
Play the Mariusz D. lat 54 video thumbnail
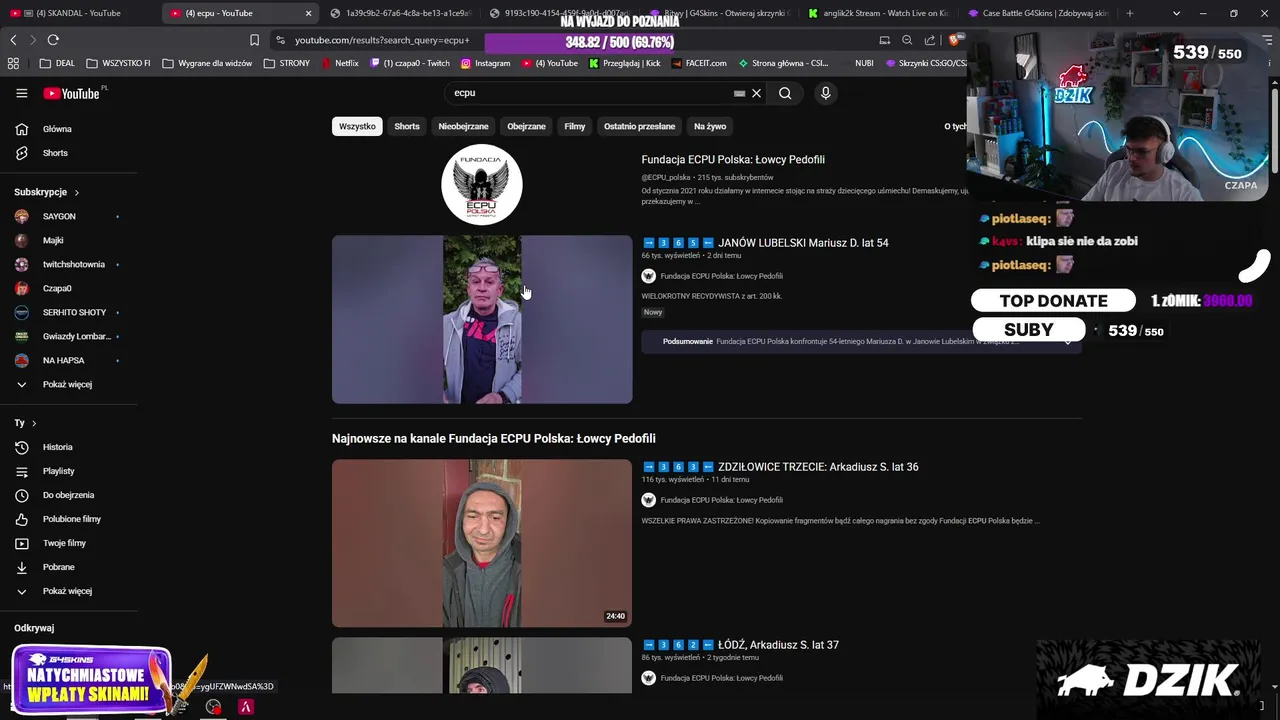point(482,320)
